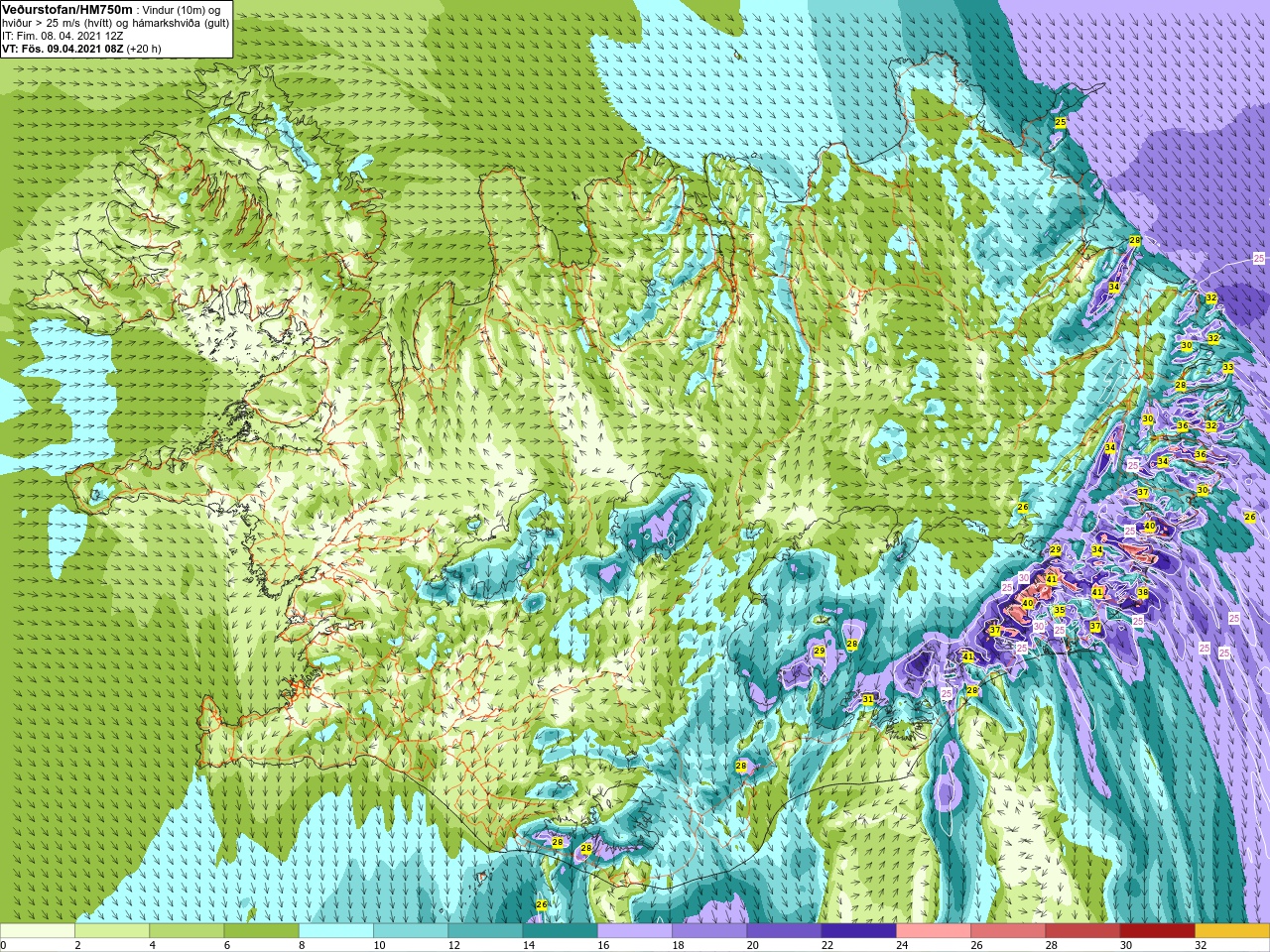
Task: Click the Veðurstofan/HM750m title text
Action: coord(67,9)
